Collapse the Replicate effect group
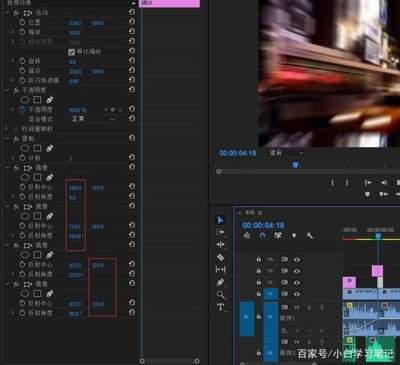The width and height of the screenshot is (400, 365). click(x=7, y=138)
